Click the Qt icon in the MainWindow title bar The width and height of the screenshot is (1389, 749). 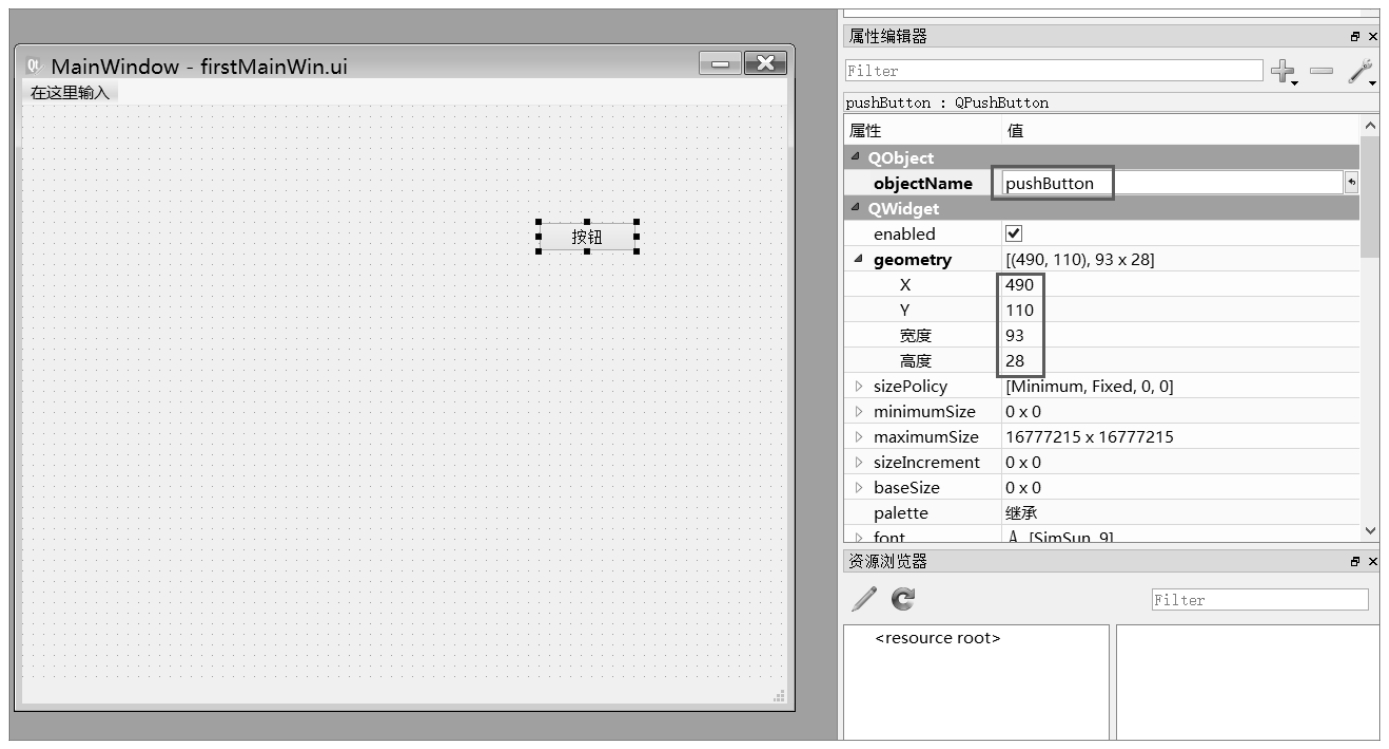click(x=34, y=66)
